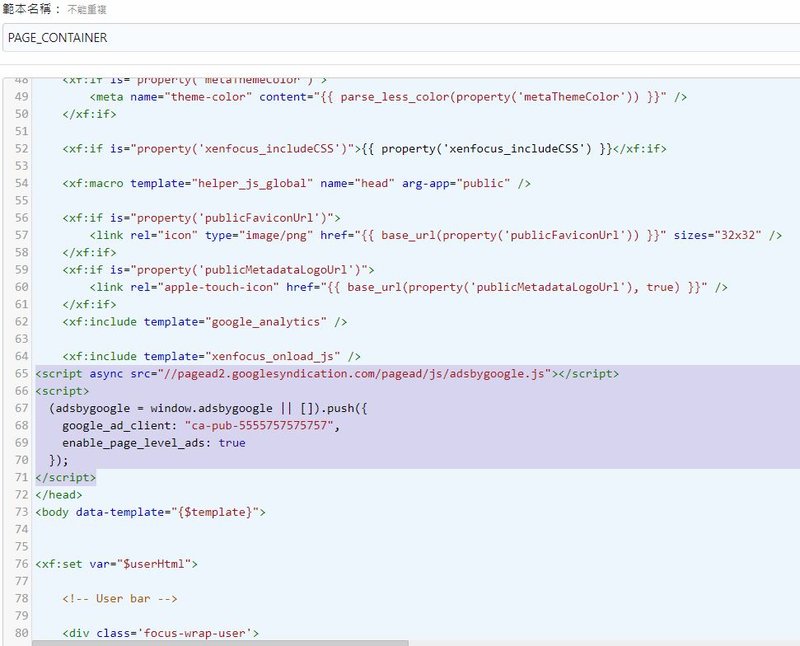Click the closing xf:if tag on line 58
The height and width of the screenshot is (646, 800).
(89, 253)
